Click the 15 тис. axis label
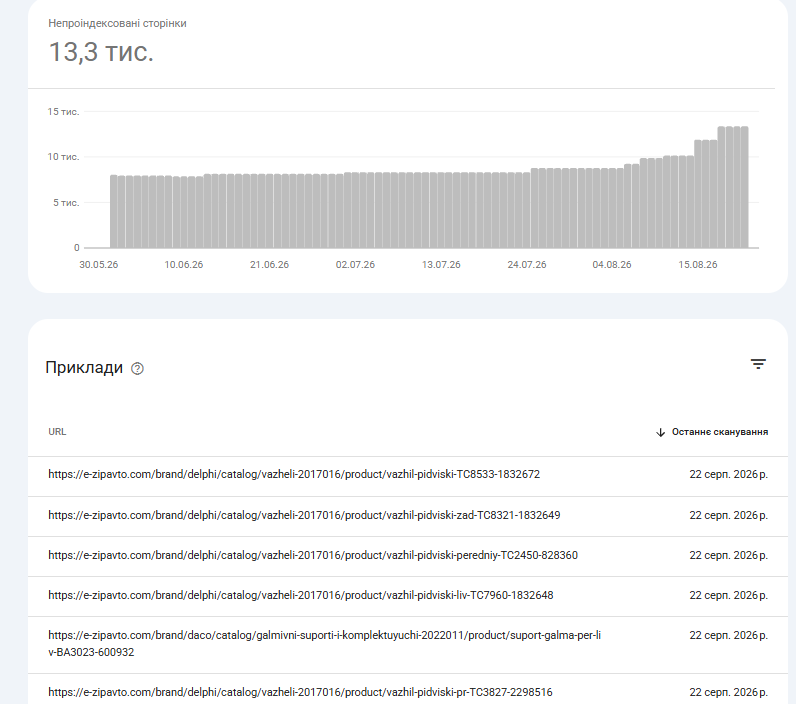This screenshot has height=704, width=796. (x=63, y=112)
